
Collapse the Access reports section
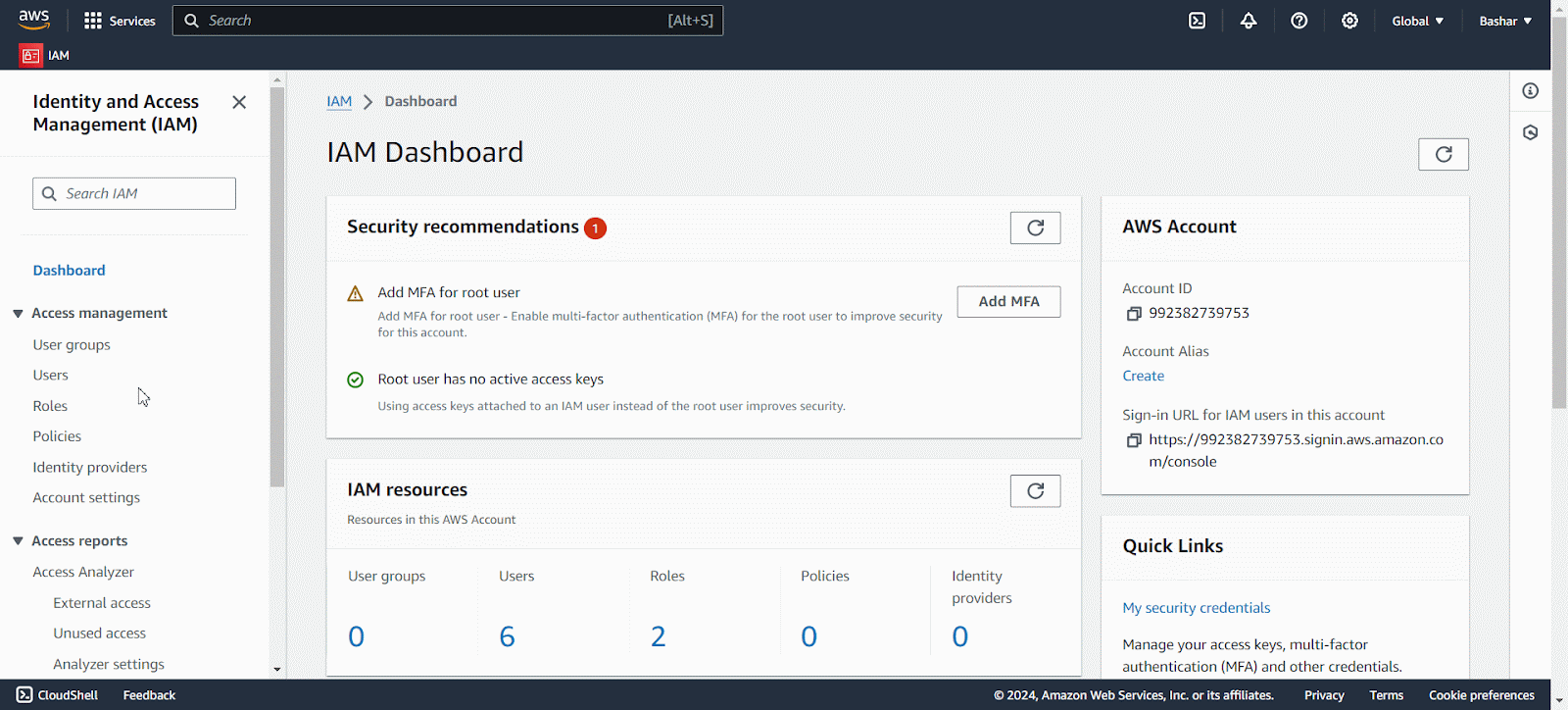(18, 541)
